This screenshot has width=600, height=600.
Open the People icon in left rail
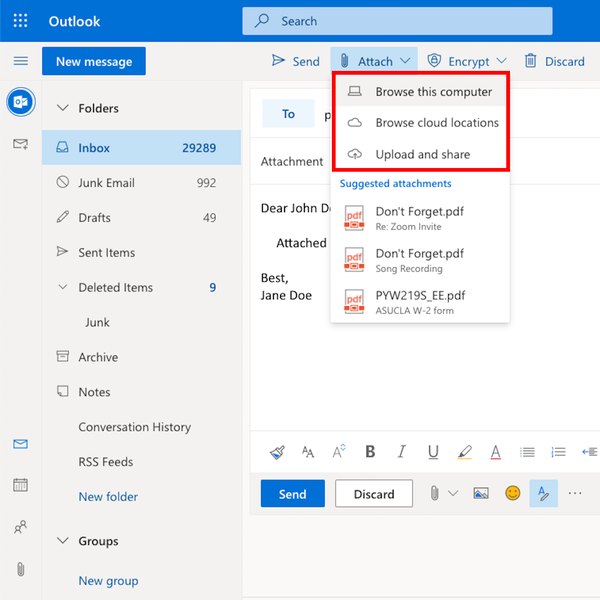pos(20,527)
